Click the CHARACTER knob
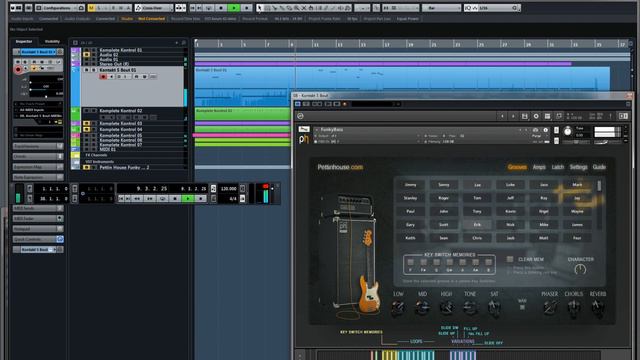The height and width of the screenshot is (360, 640). pyautogui.click(x=580, y=269)
